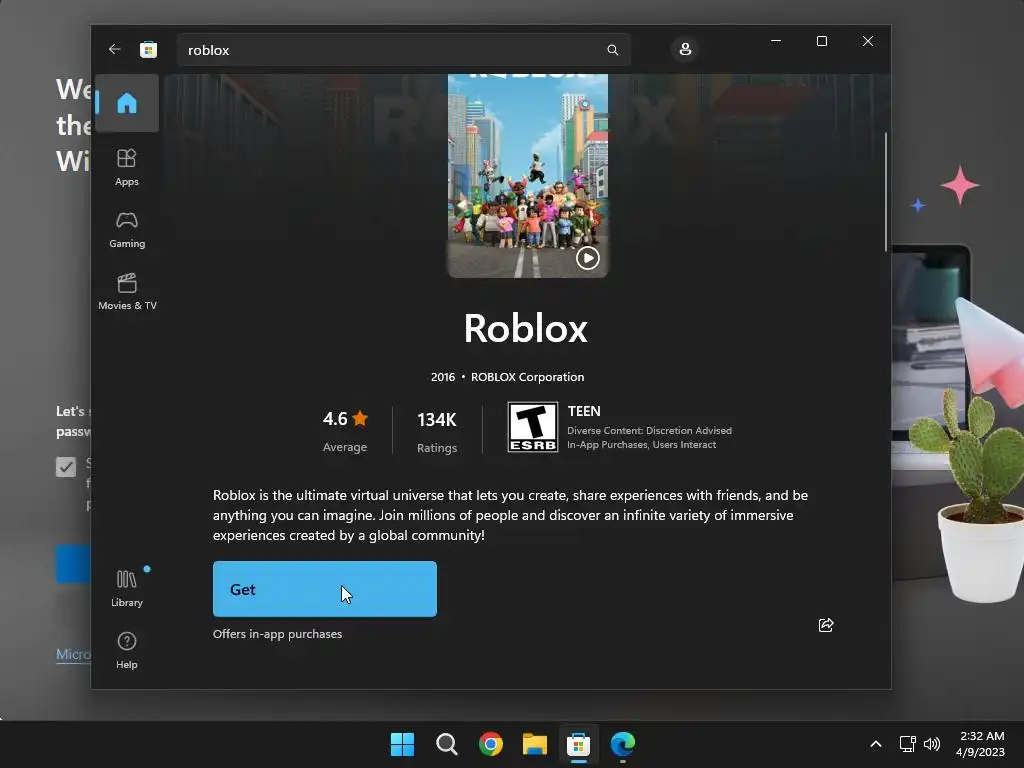
Task: Open File Explorer from taskbar
Action: click(x=535, y=744)
